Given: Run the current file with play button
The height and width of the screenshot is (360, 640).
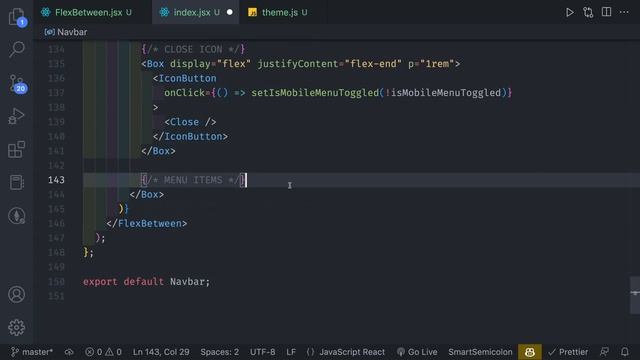Looking at the screenshot, I should 569,12.
